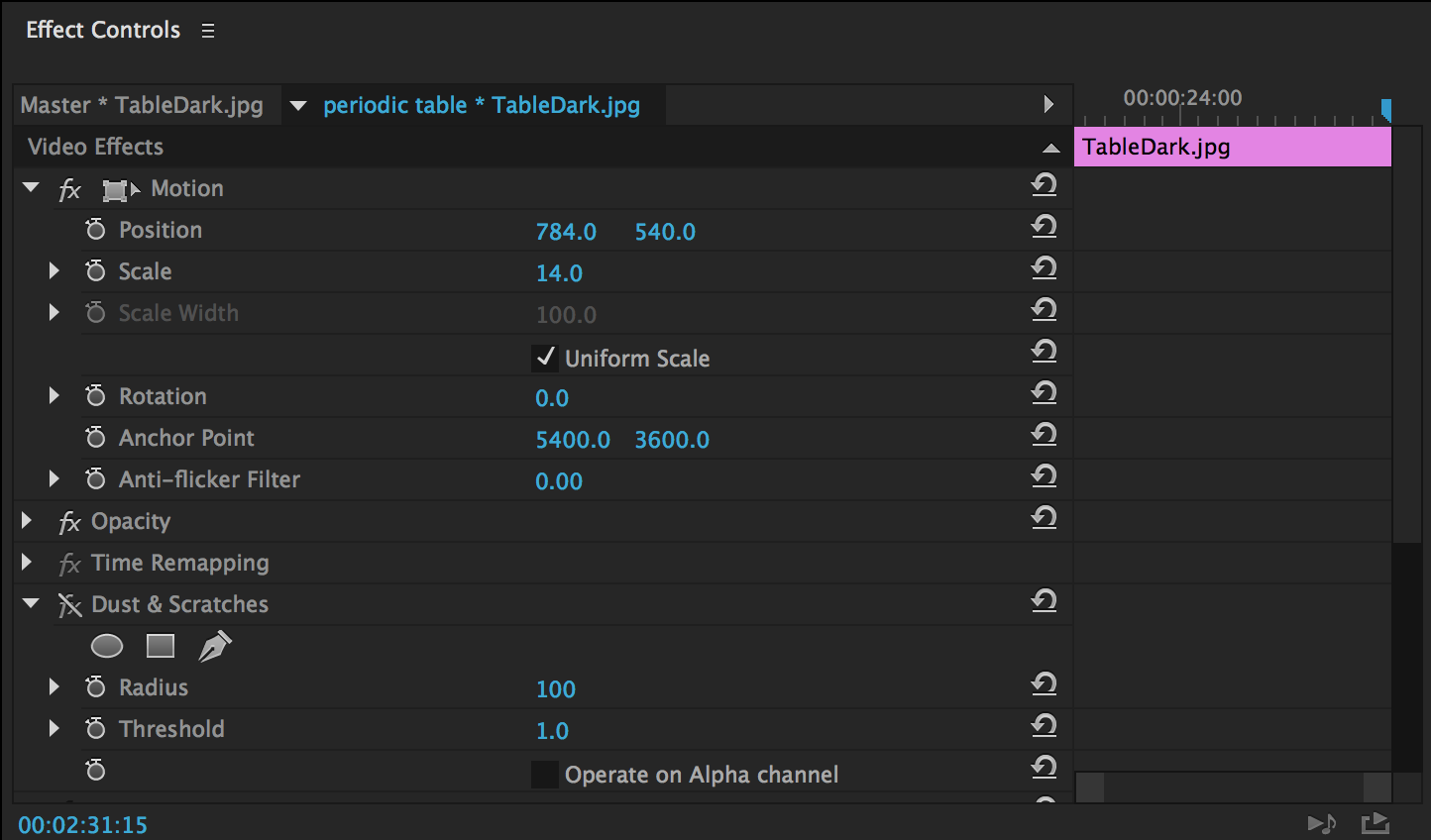Image resolution: width=1431 pixels, height=840 pixels.
Task: Select the free draw bezier pen mask
Action: tap(215, 647)
